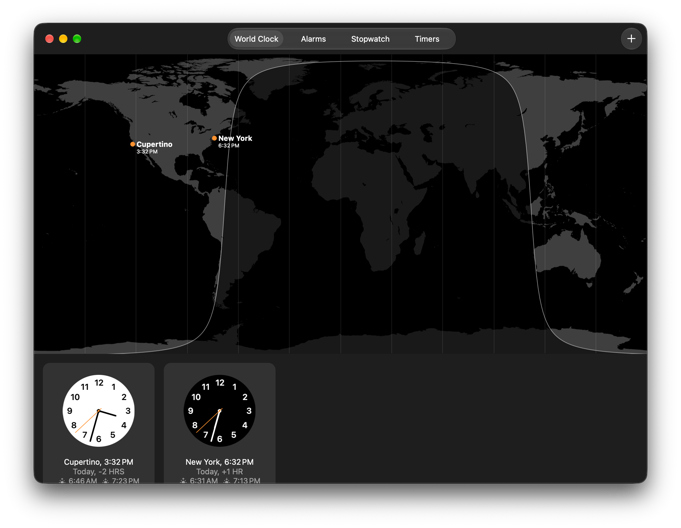Click the "New York, 6:32 PM" caption

pos(220,462)
